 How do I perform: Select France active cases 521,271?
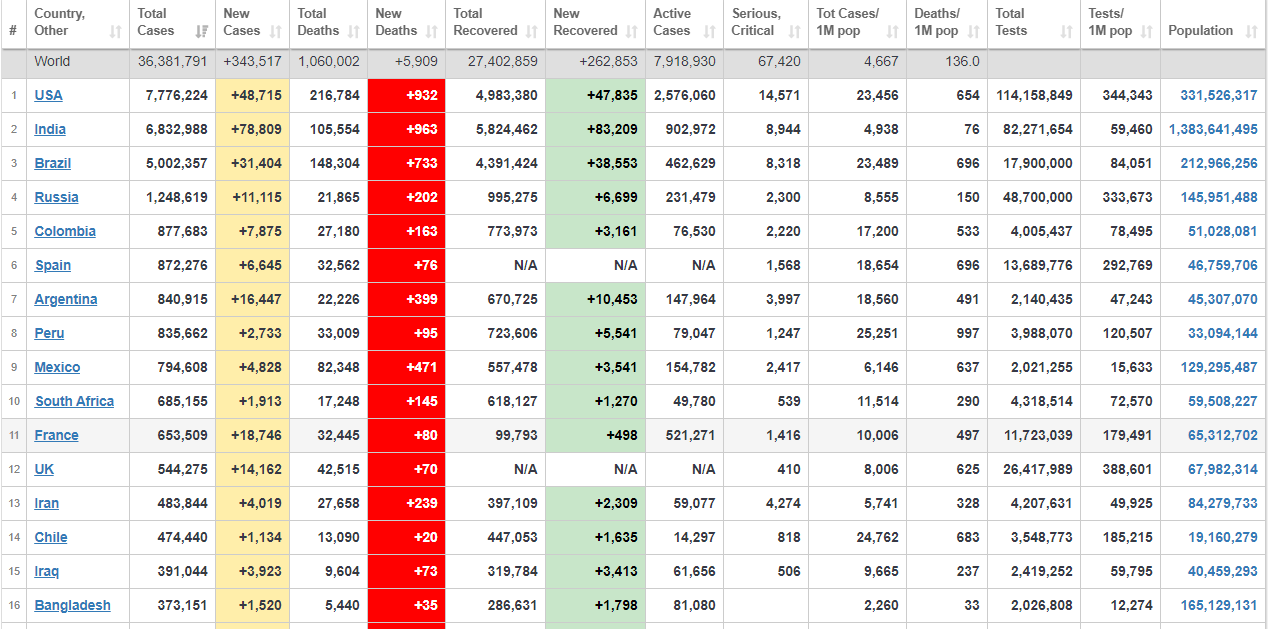(684, 435)
